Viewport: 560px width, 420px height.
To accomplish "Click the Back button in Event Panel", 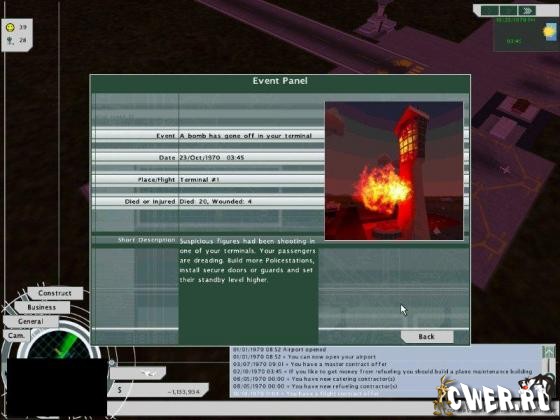I will 427,336.
